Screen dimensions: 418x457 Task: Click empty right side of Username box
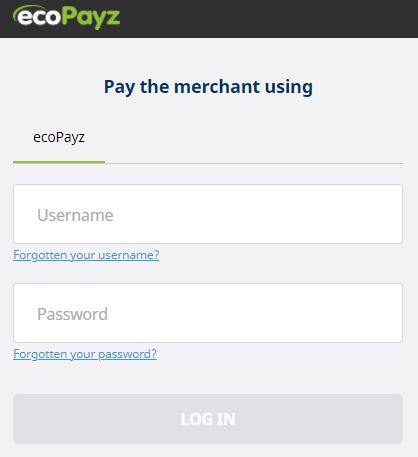(x=300, y=214)
